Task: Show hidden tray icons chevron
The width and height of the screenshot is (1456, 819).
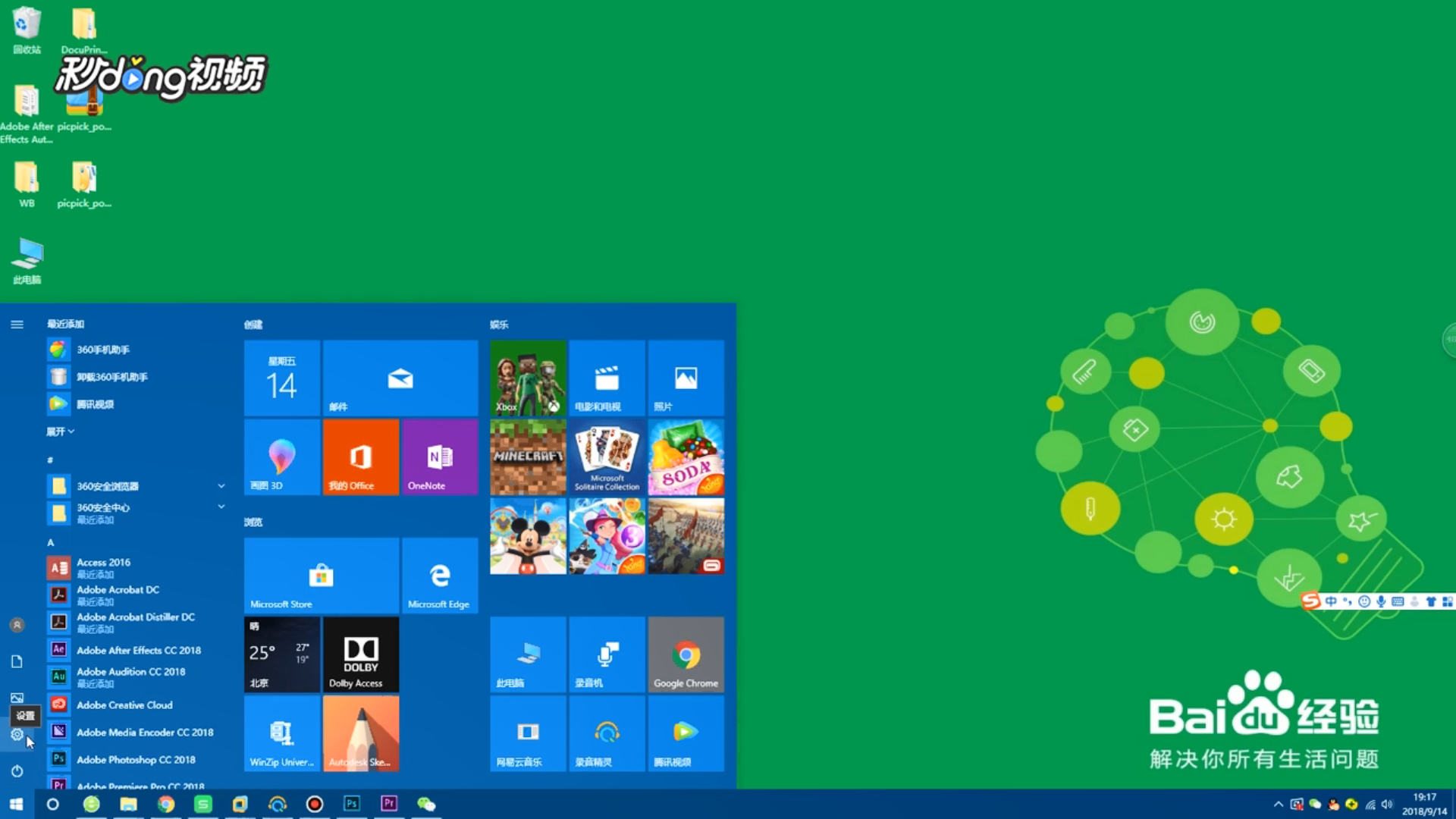Action: click(1279, 805)
